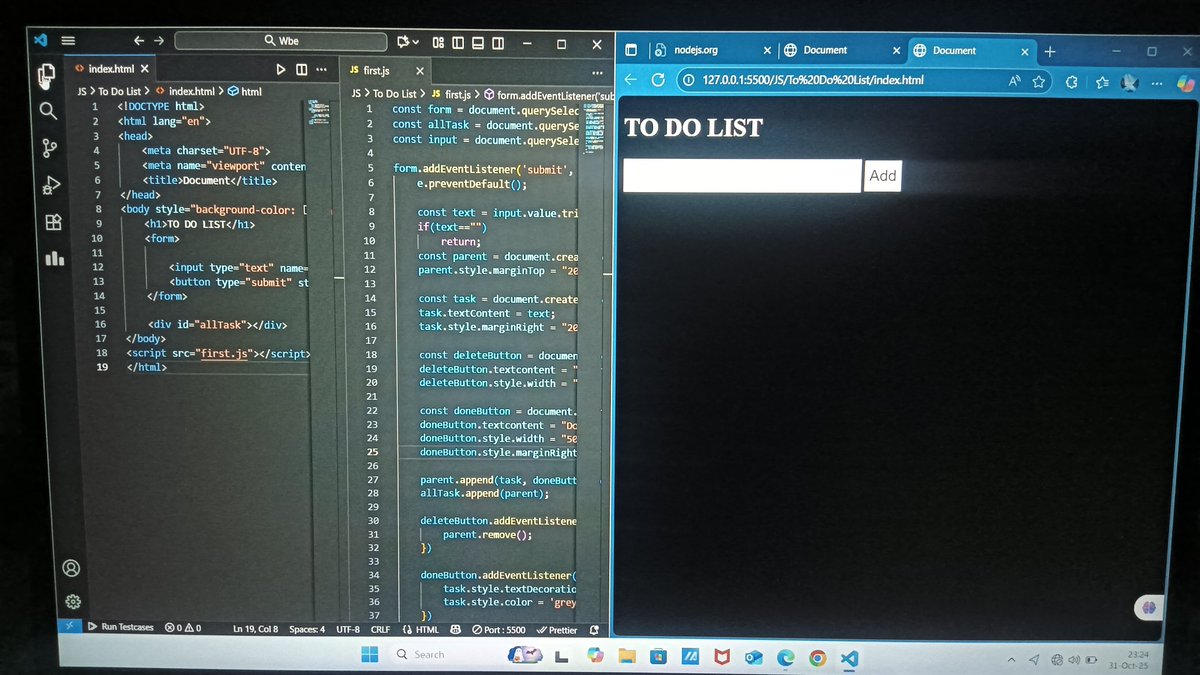The image size is (1200, 675).
Task: Change encoding via 'UTF-8' status item
Action: pos(348,630)
